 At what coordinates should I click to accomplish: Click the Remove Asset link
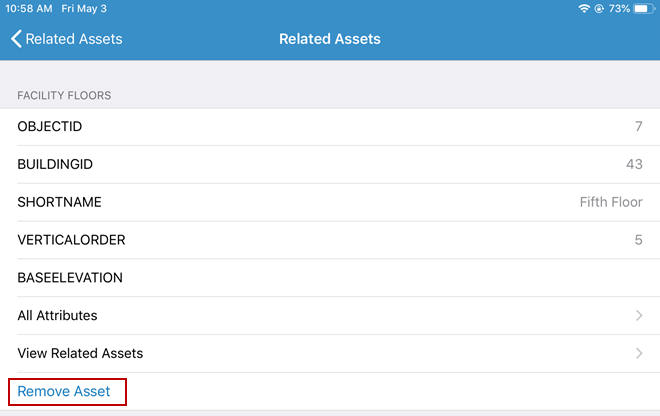tap(64, 391)
